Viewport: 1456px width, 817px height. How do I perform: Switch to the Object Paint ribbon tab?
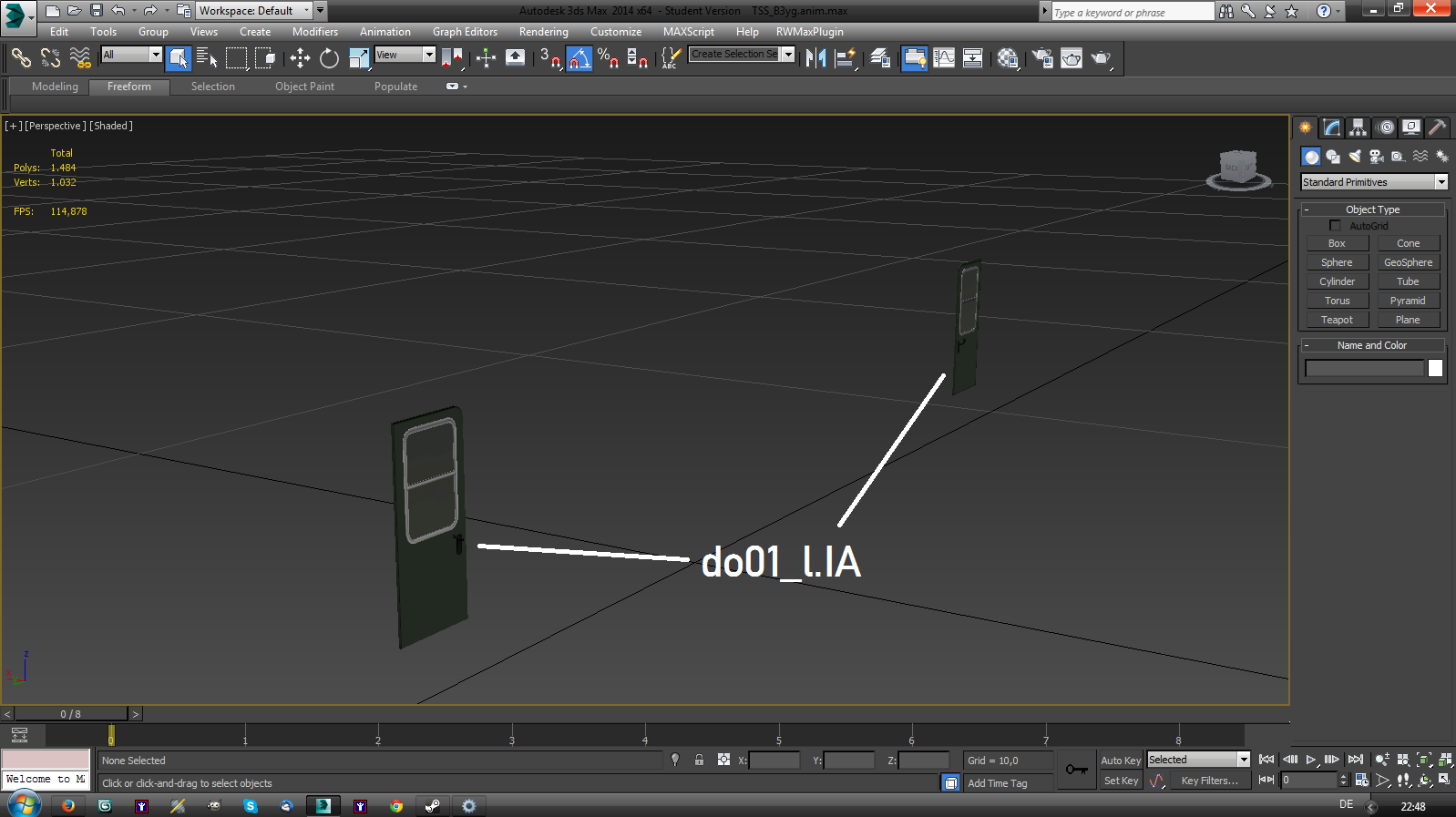point(304,87)
